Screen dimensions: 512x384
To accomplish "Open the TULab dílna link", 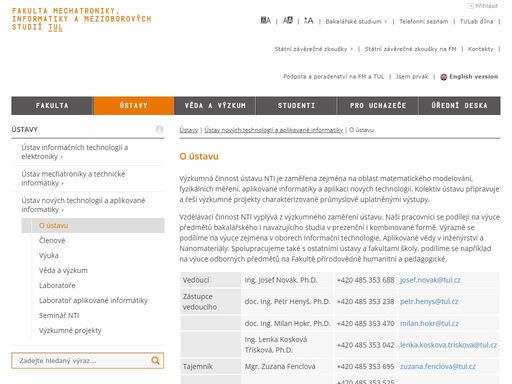I will (476, 21).
